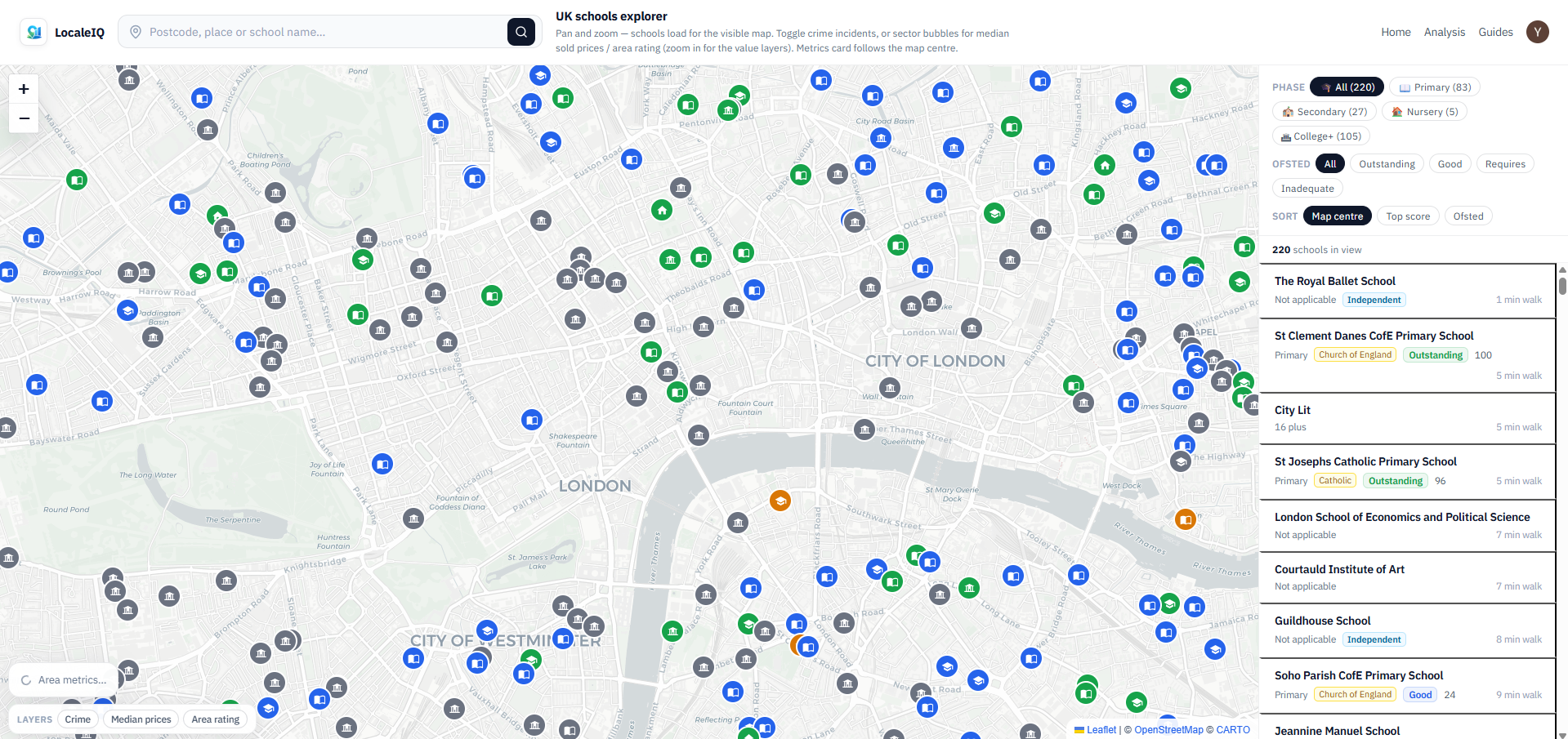Filter by Secondary (27) phase
This screenshot has width=1568, height=739.
(1325, 112)
